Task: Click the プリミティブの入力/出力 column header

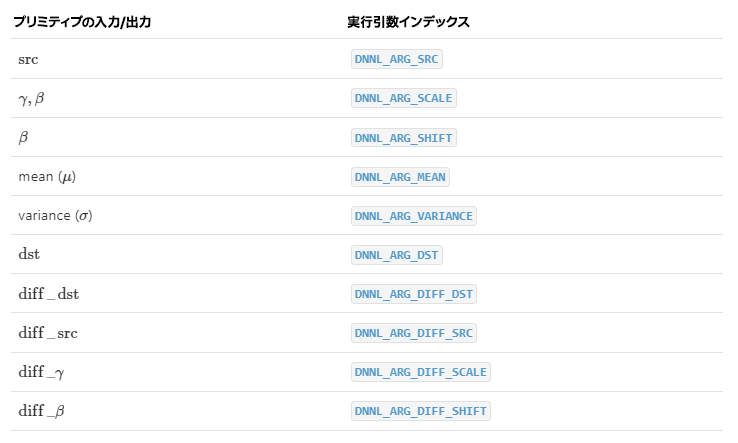Action: point(82,21)
